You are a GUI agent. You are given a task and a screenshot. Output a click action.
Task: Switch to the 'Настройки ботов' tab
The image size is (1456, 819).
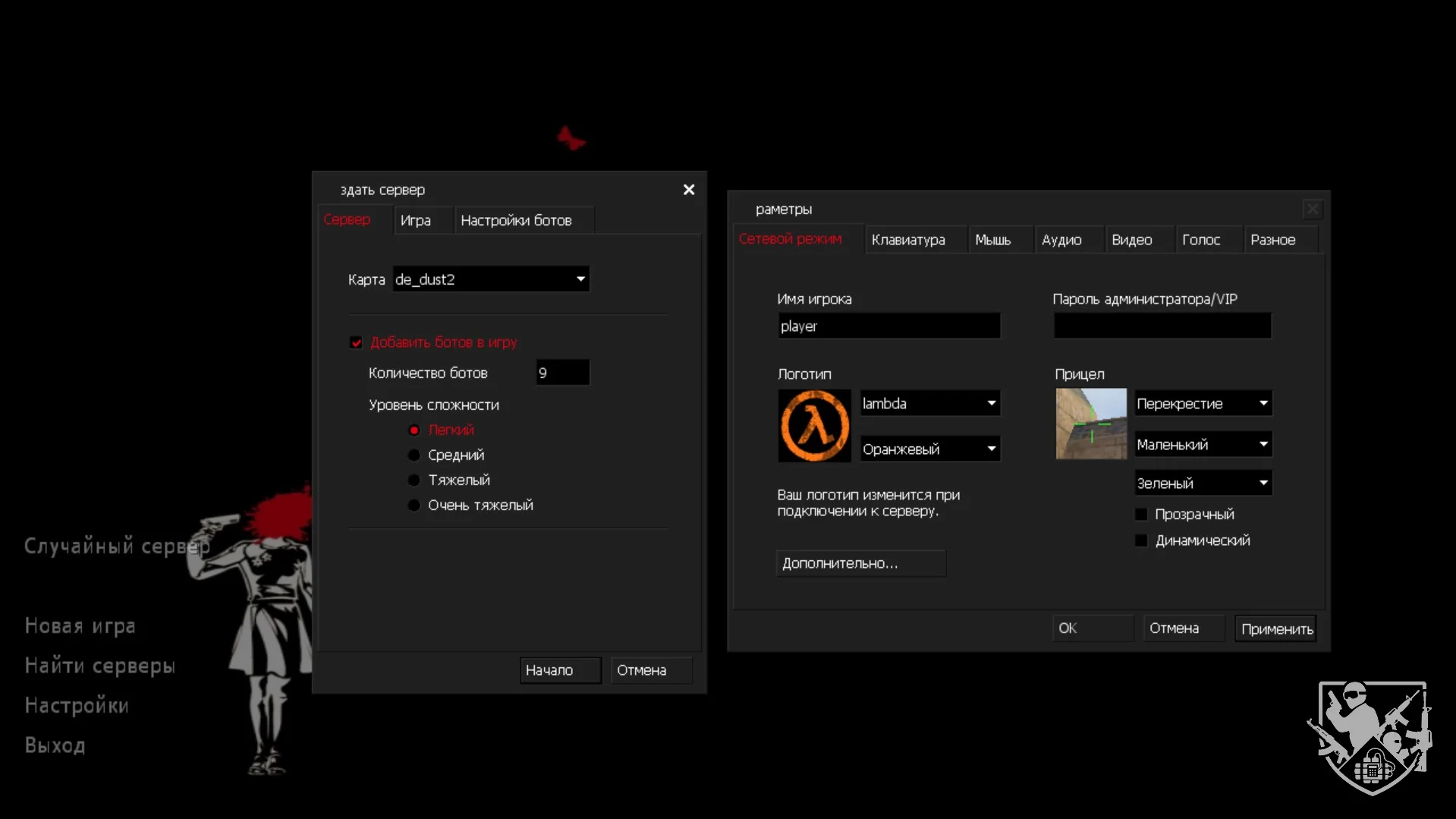tap(516, 221)
